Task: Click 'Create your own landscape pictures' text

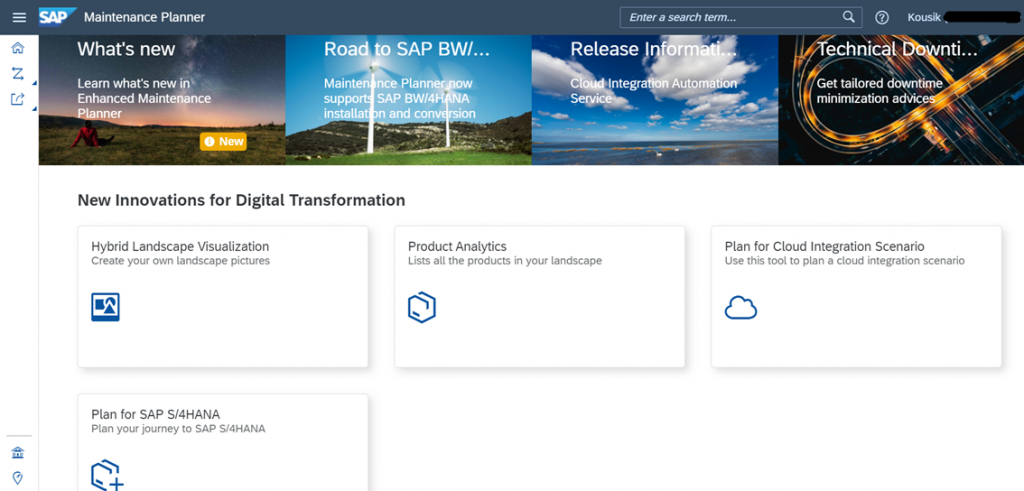Action: click(180, 261)
